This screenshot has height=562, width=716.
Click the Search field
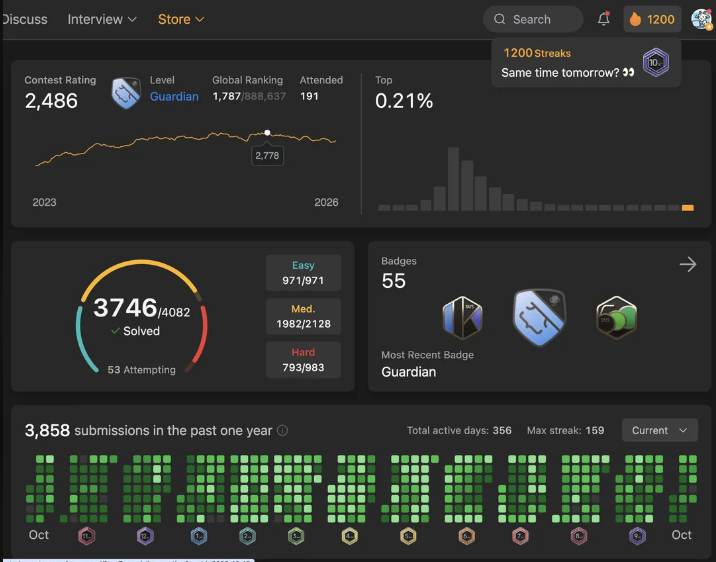coord(533,19)
